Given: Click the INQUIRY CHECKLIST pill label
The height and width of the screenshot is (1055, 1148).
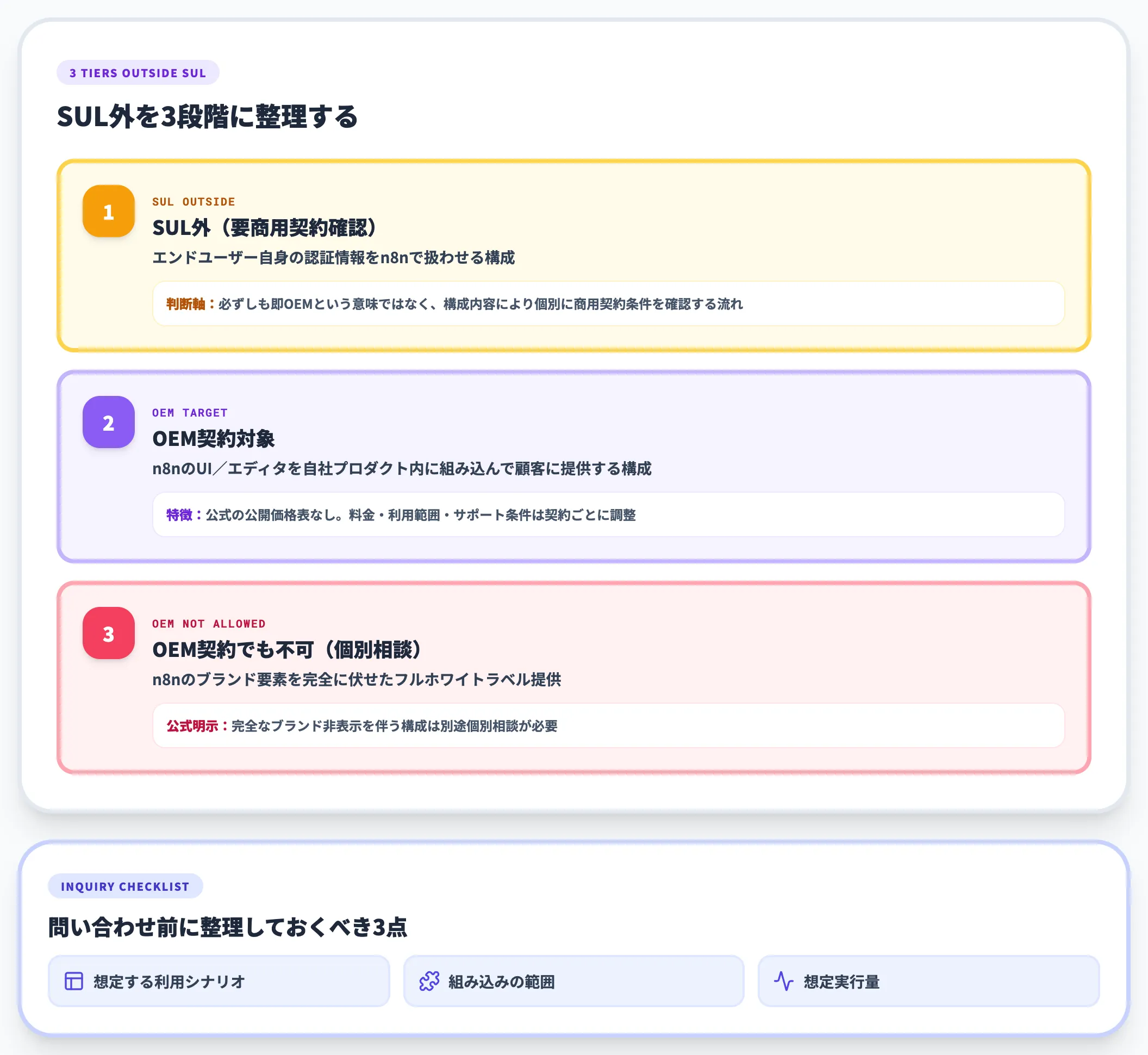Looking at the screenshot, I should coord(126,886).
